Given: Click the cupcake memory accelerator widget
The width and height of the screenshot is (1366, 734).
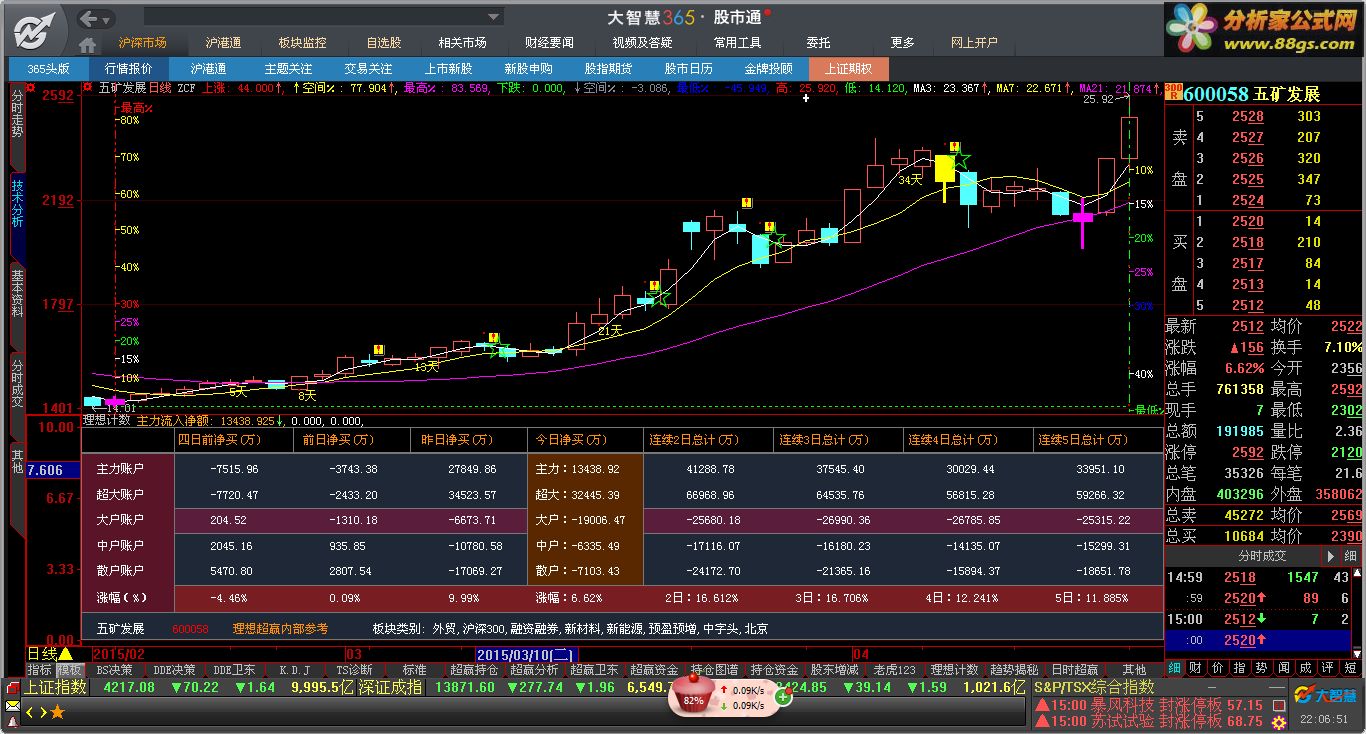Looking at the screenshot, I should point(693,692).
